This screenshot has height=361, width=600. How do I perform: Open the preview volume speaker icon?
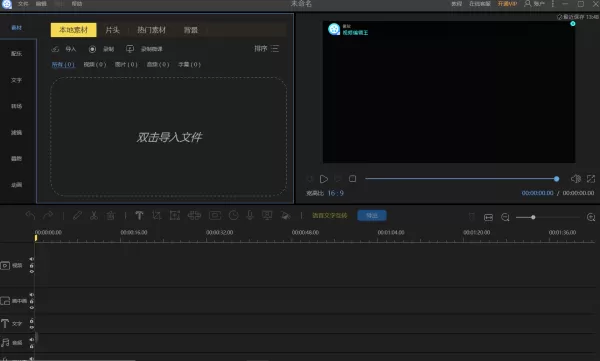point(576,179)
